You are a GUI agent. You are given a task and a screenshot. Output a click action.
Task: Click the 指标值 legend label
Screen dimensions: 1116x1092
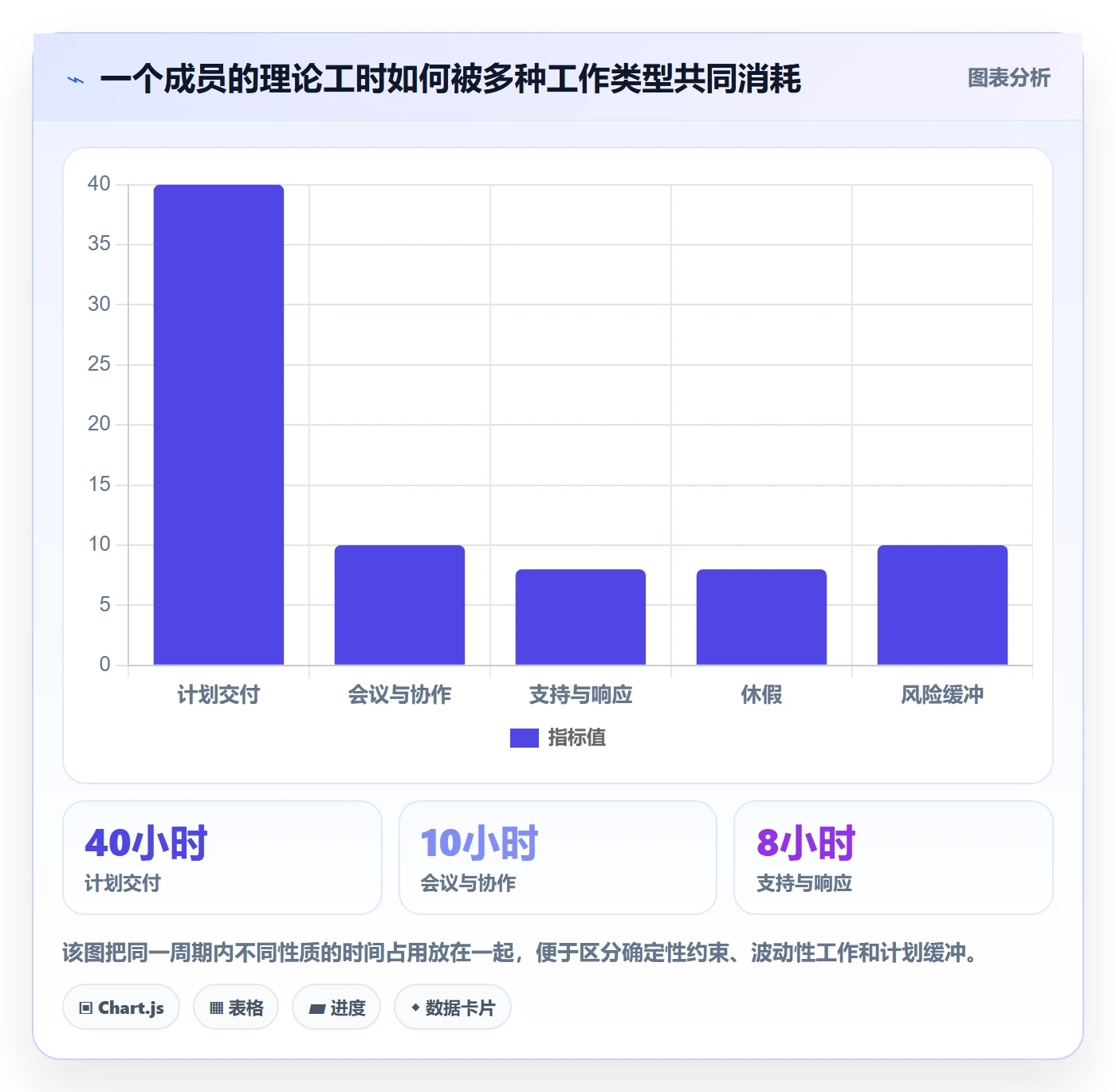tap(577, 738)
